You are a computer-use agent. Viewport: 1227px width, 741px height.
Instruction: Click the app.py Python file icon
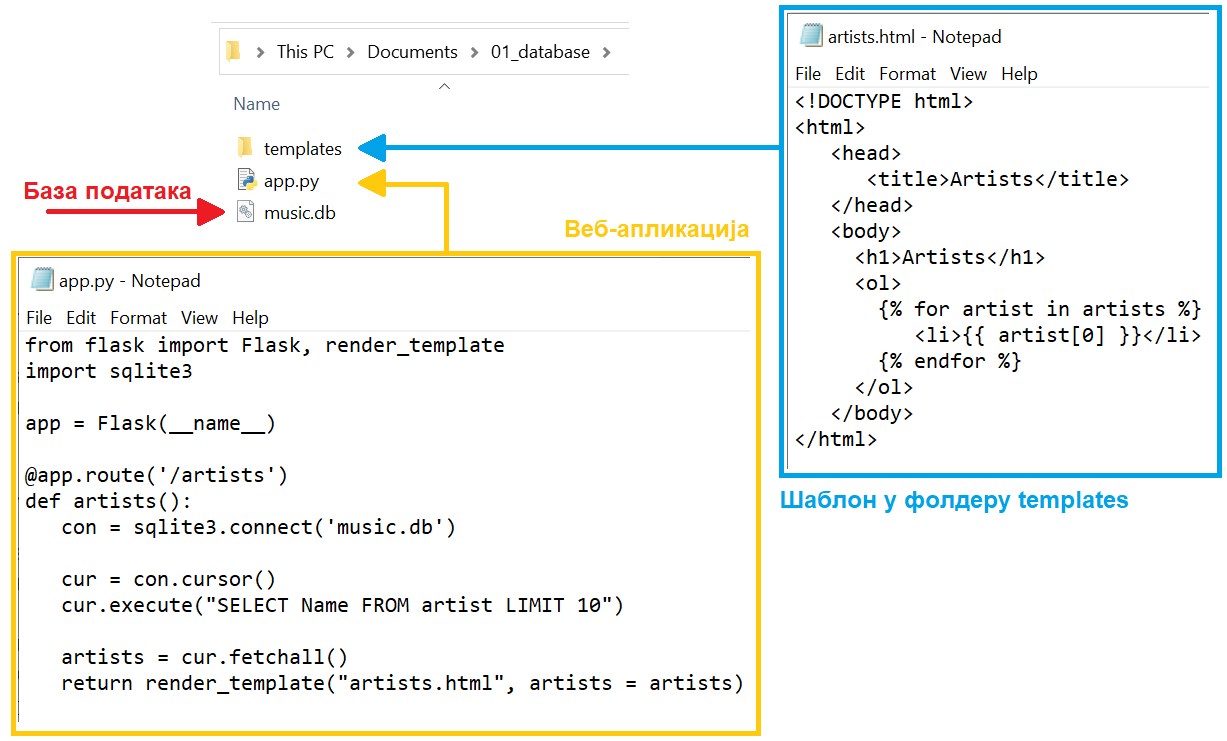[246, 180]
